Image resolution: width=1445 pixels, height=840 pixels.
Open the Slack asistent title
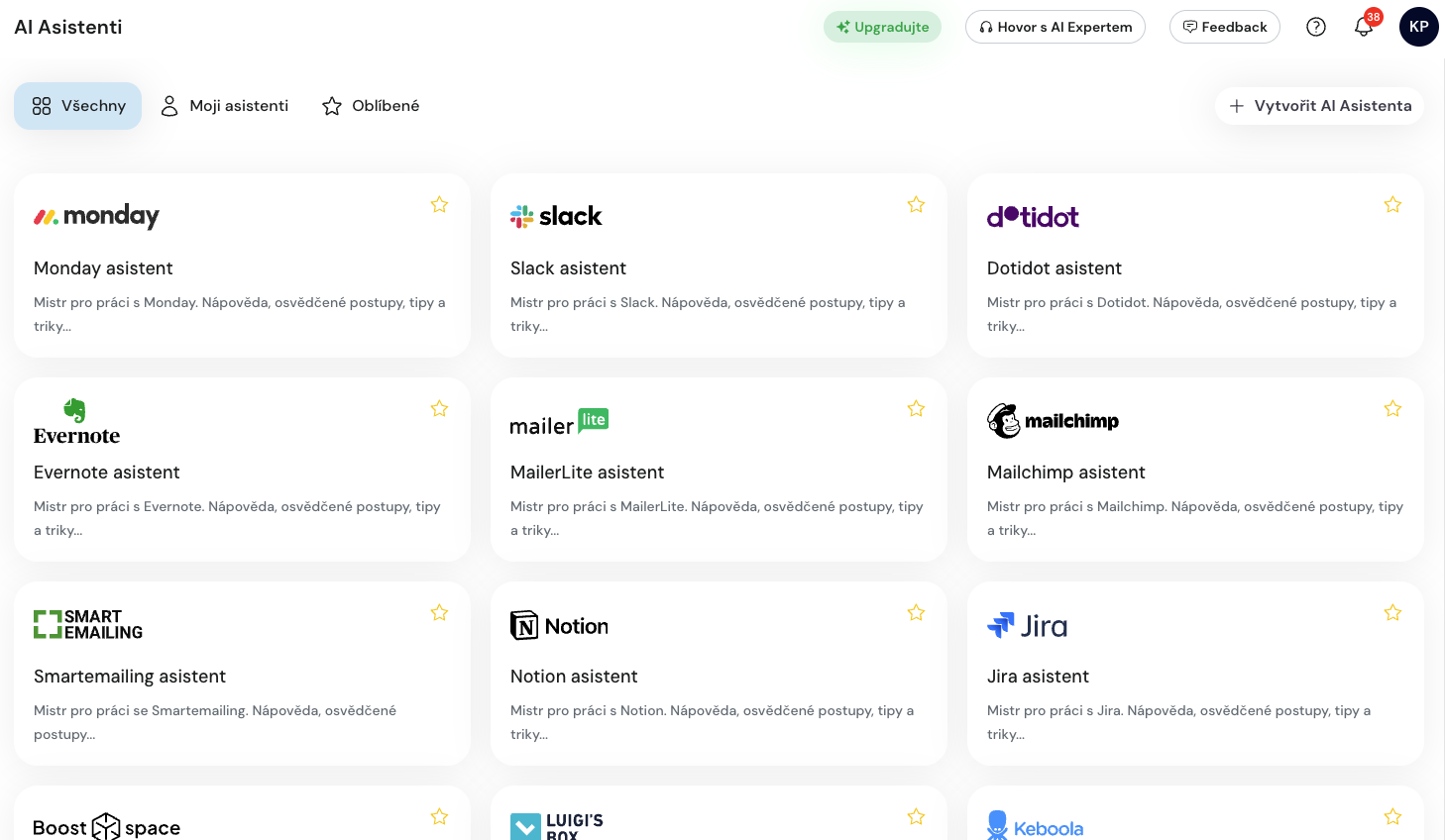click(568, 268)
